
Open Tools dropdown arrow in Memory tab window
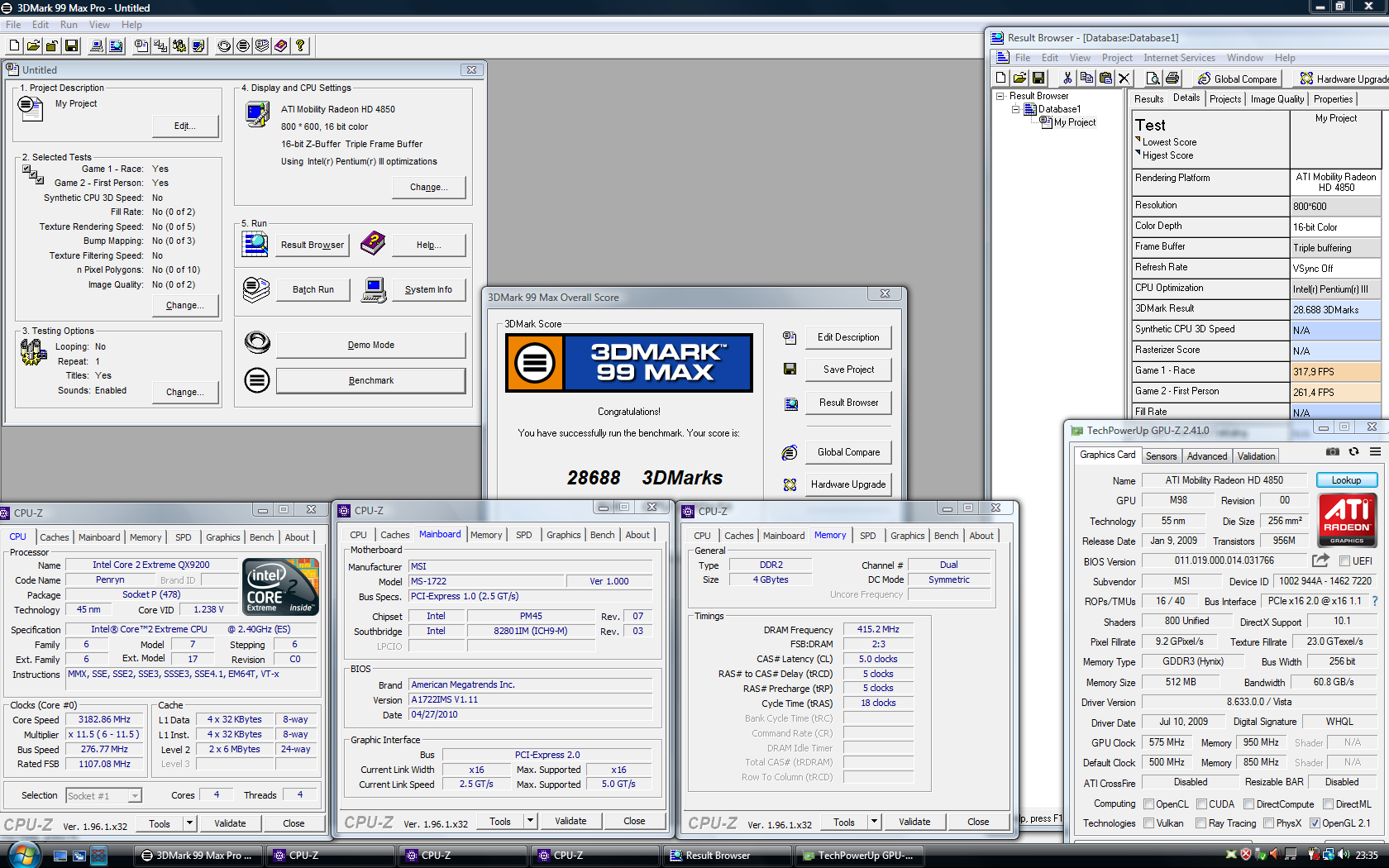tap(874, 822)
